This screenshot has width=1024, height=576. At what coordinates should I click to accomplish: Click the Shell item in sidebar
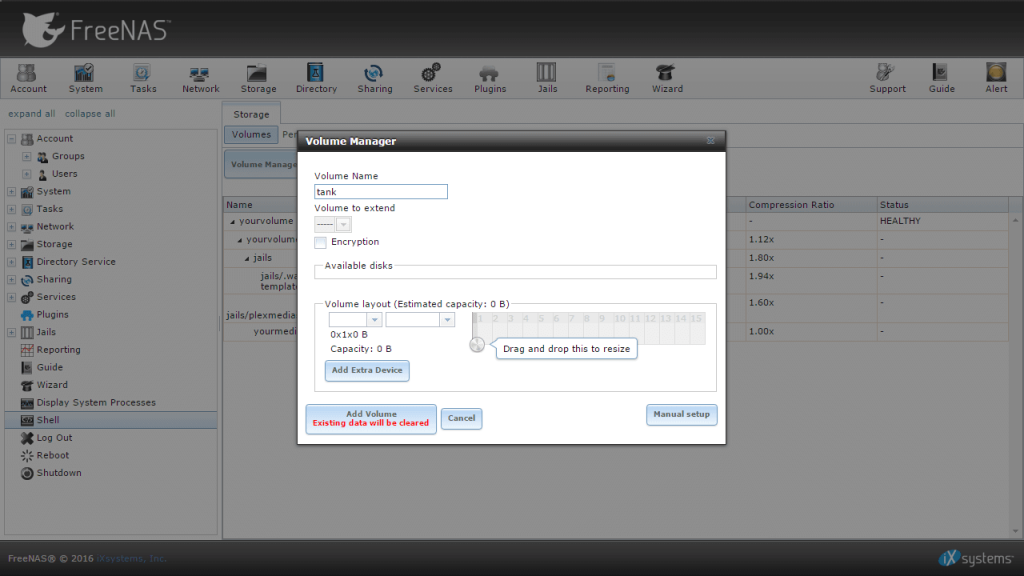pyautogui.click(x=48, y=420)
